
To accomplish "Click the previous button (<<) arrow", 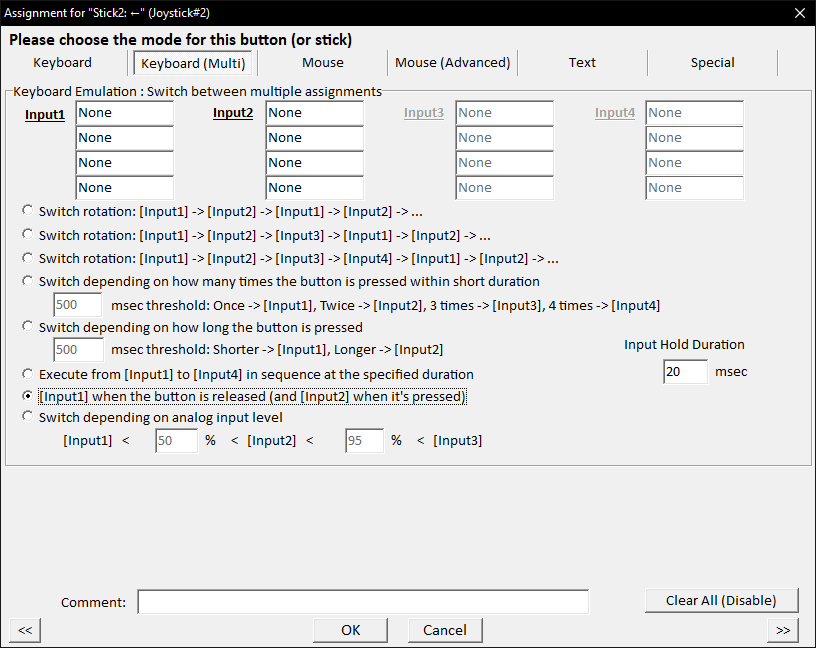I will [x=24, y=630].
